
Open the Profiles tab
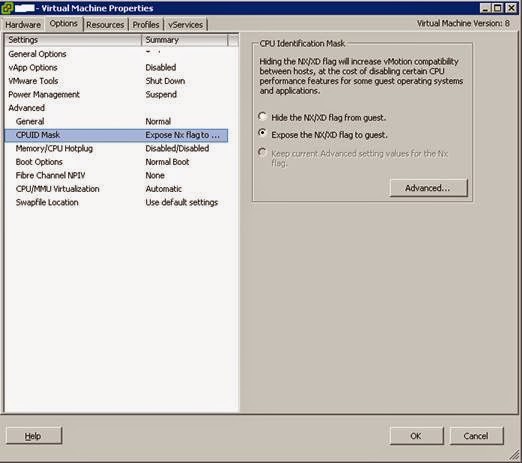tap(146, 25)
